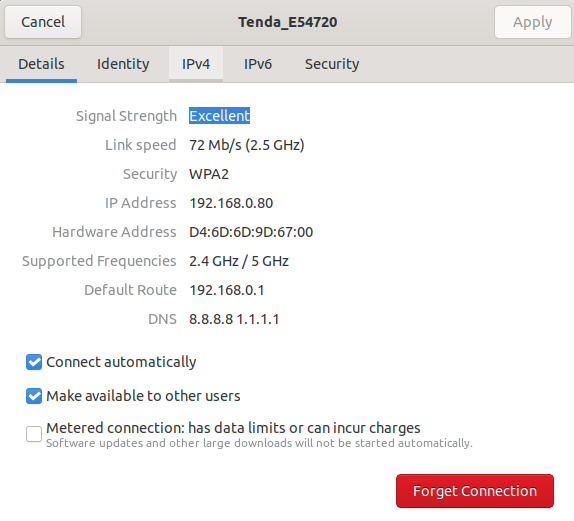Disable Connect automatically checkbox
This screenshot has width=574, height=521.
click(x=34, y=362)
